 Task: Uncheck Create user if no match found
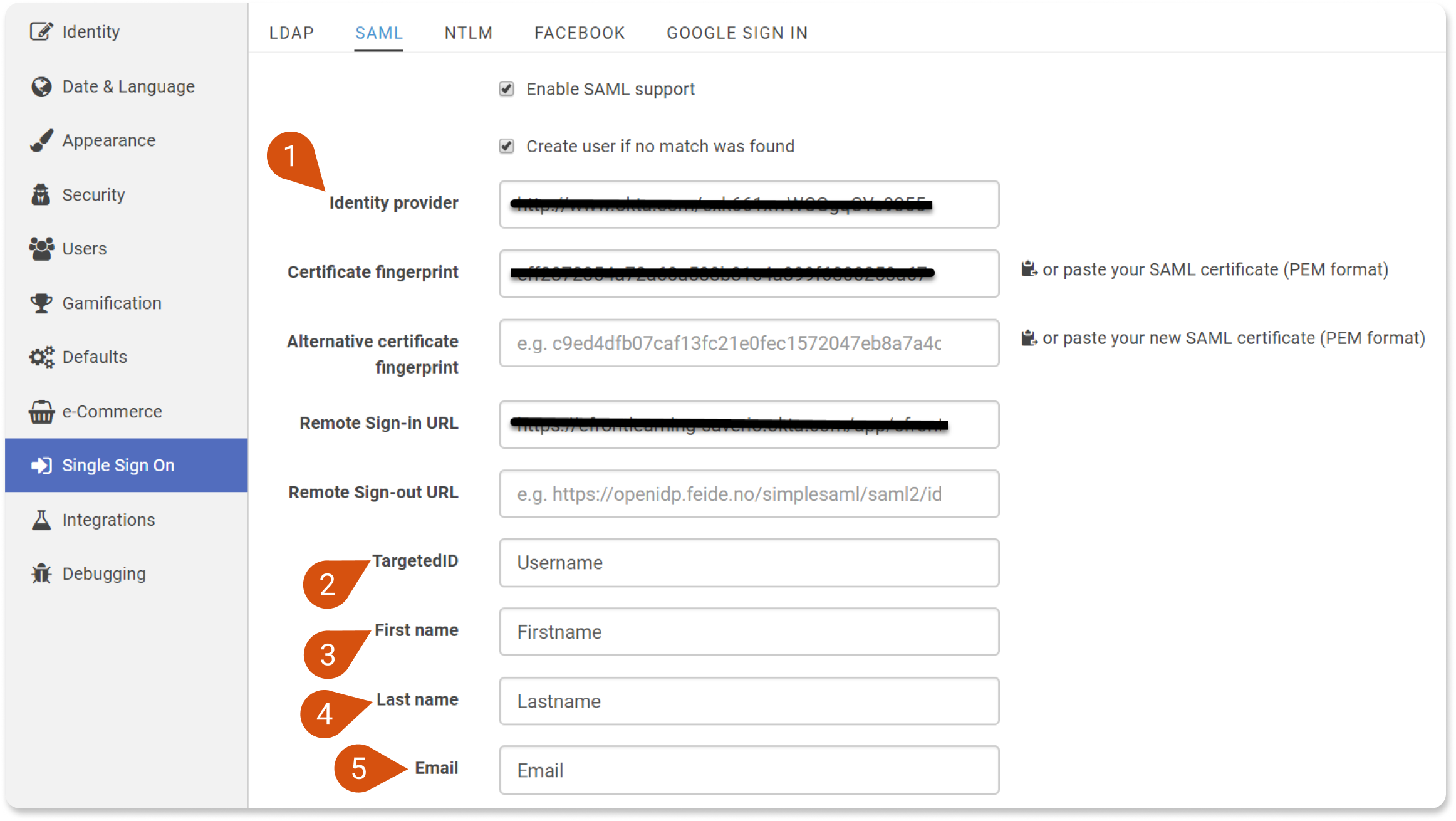tap(506, 146)
